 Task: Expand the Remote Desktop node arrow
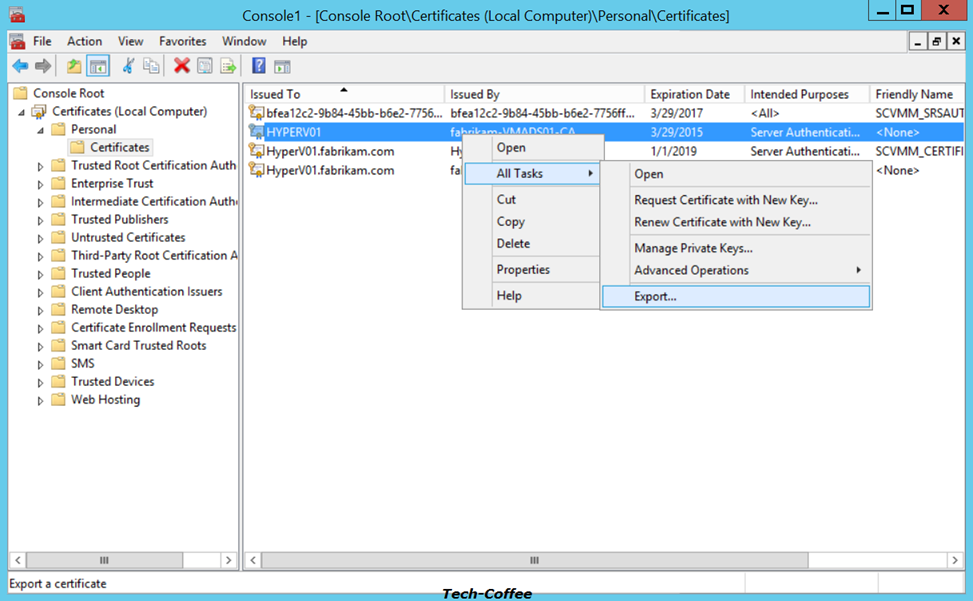pyautogui.click(x=40, y=310)
